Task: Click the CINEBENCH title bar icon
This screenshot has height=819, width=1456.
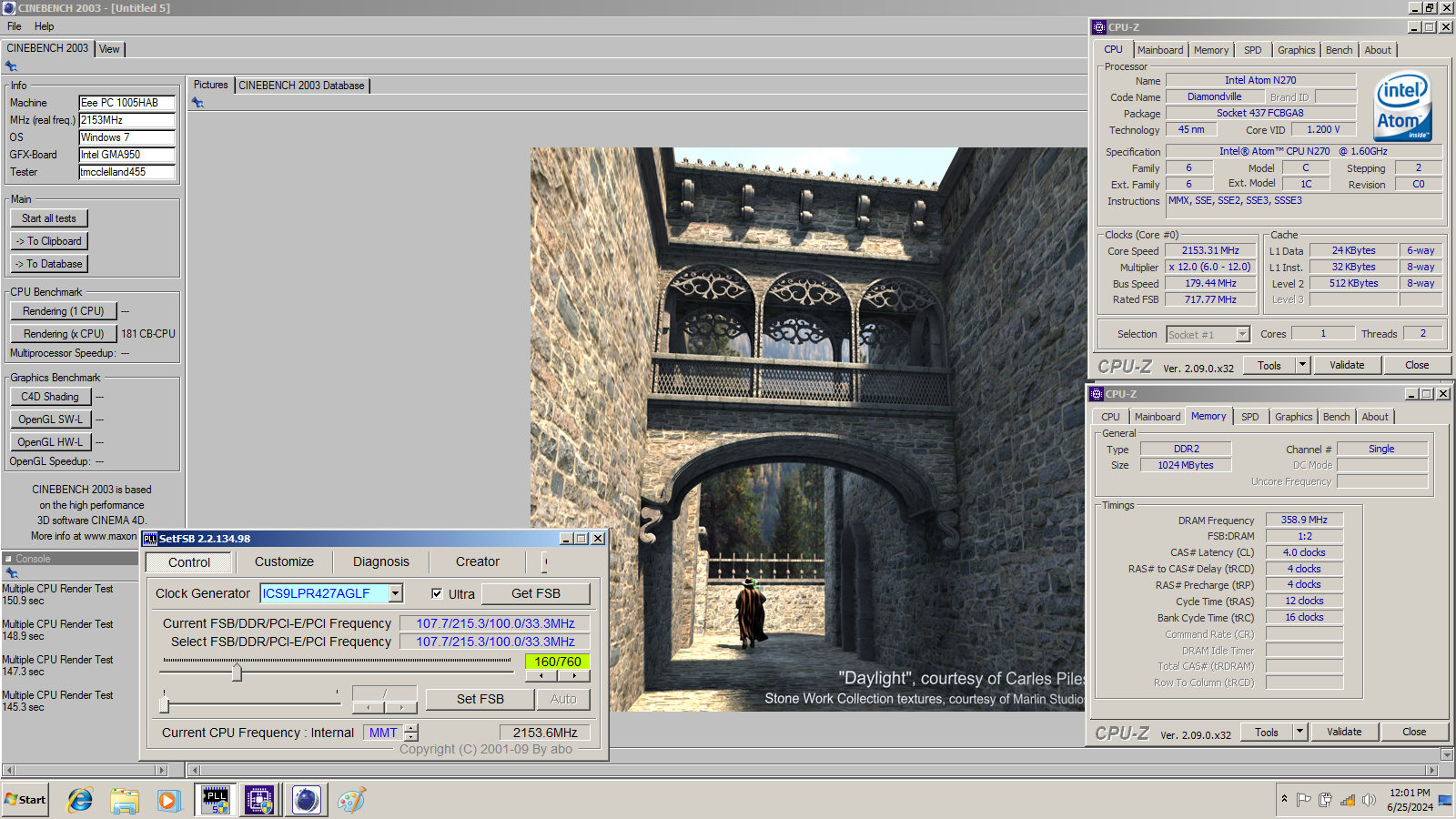Action: point(9,7)
